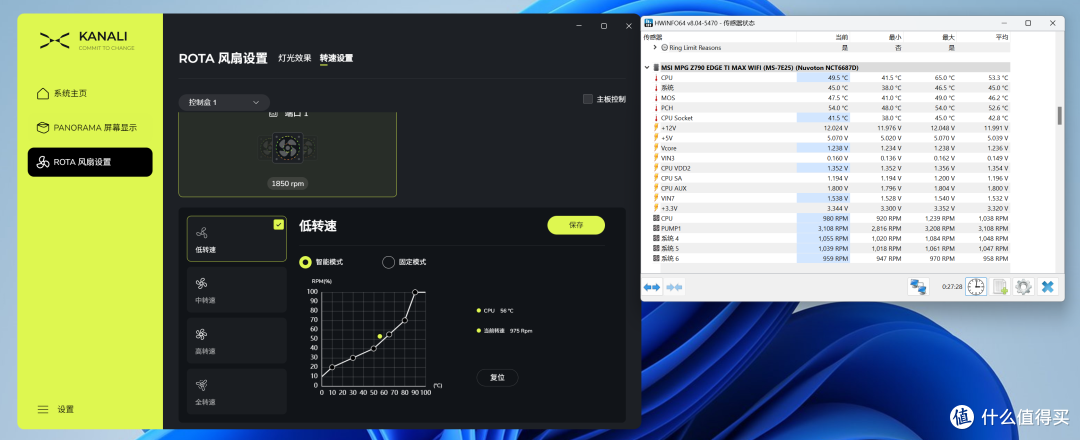Click the CPU Socket sensor row label

676,118
